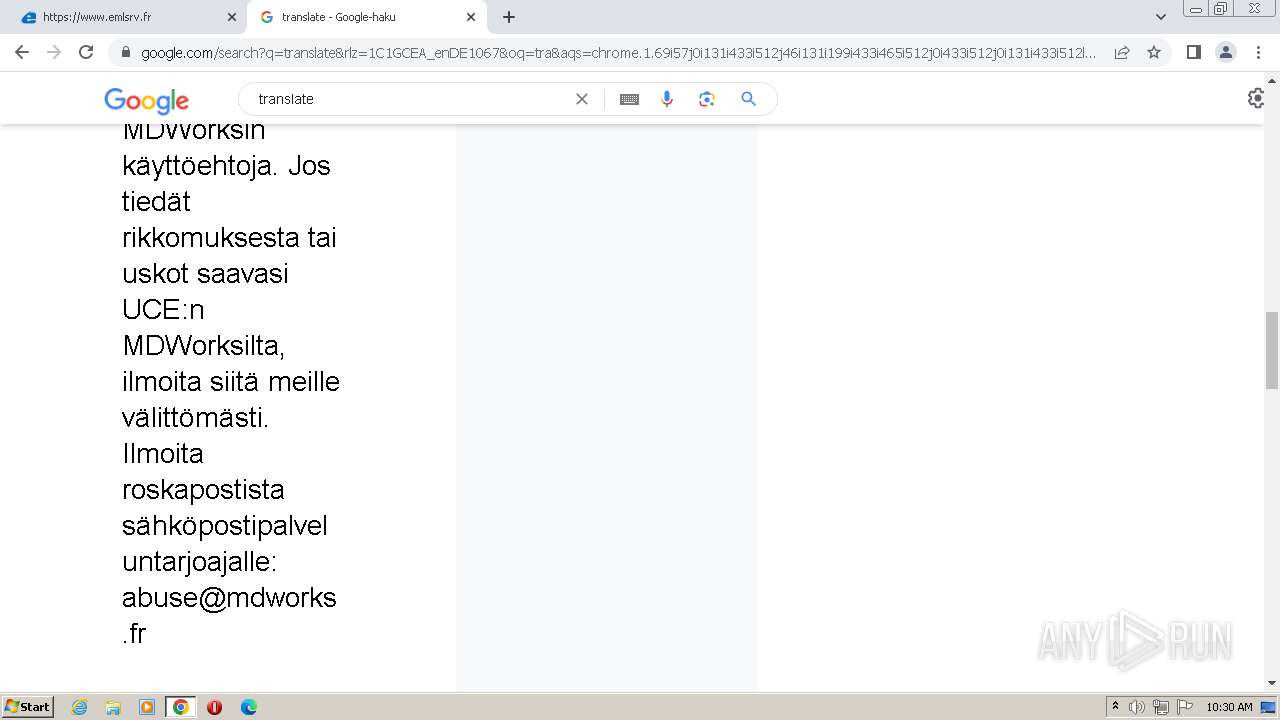Open Google Lens image search
This screenshot has width=1280, height=720.
click(707, 99)
